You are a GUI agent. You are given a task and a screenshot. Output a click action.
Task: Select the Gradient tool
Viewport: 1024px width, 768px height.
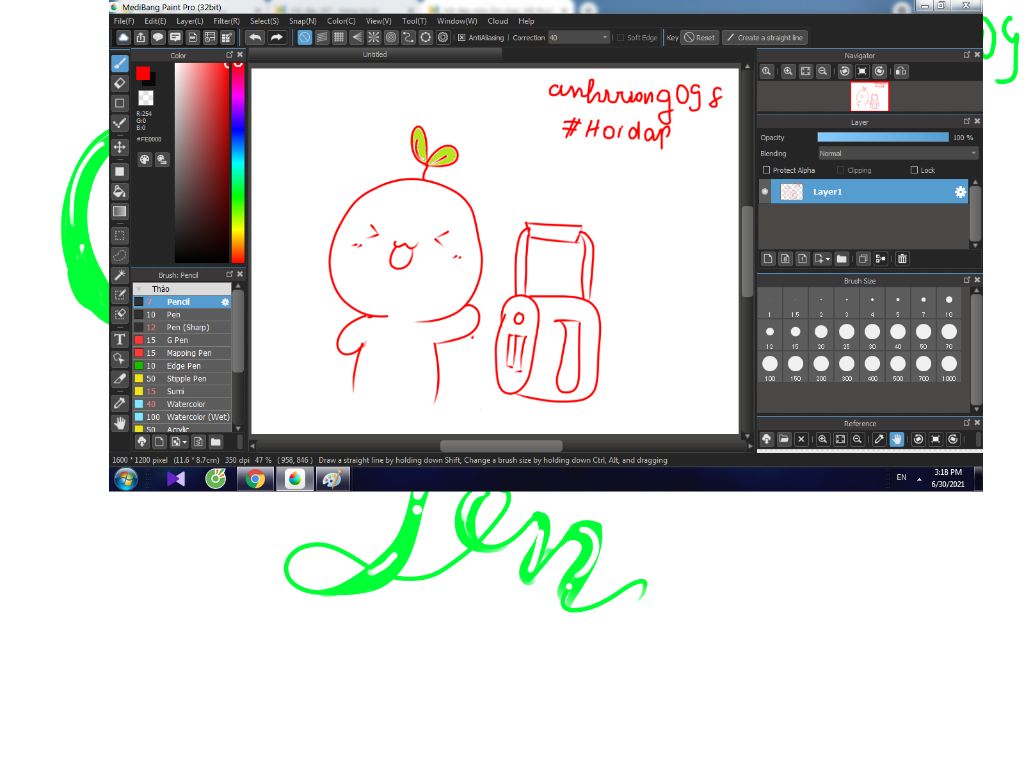[x=120, y=212]
